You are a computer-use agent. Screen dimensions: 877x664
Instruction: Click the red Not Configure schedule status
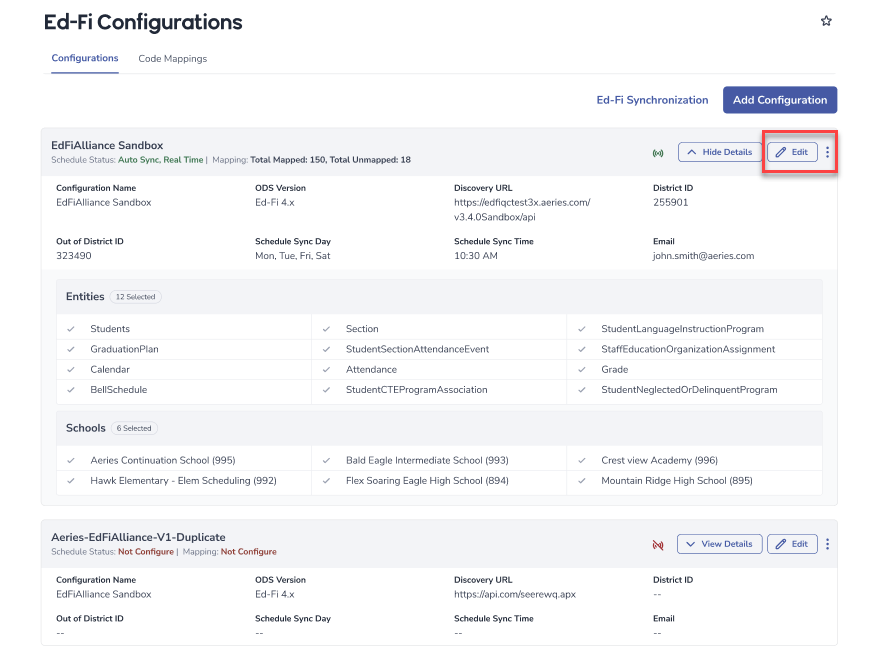(x=146, y=552)
